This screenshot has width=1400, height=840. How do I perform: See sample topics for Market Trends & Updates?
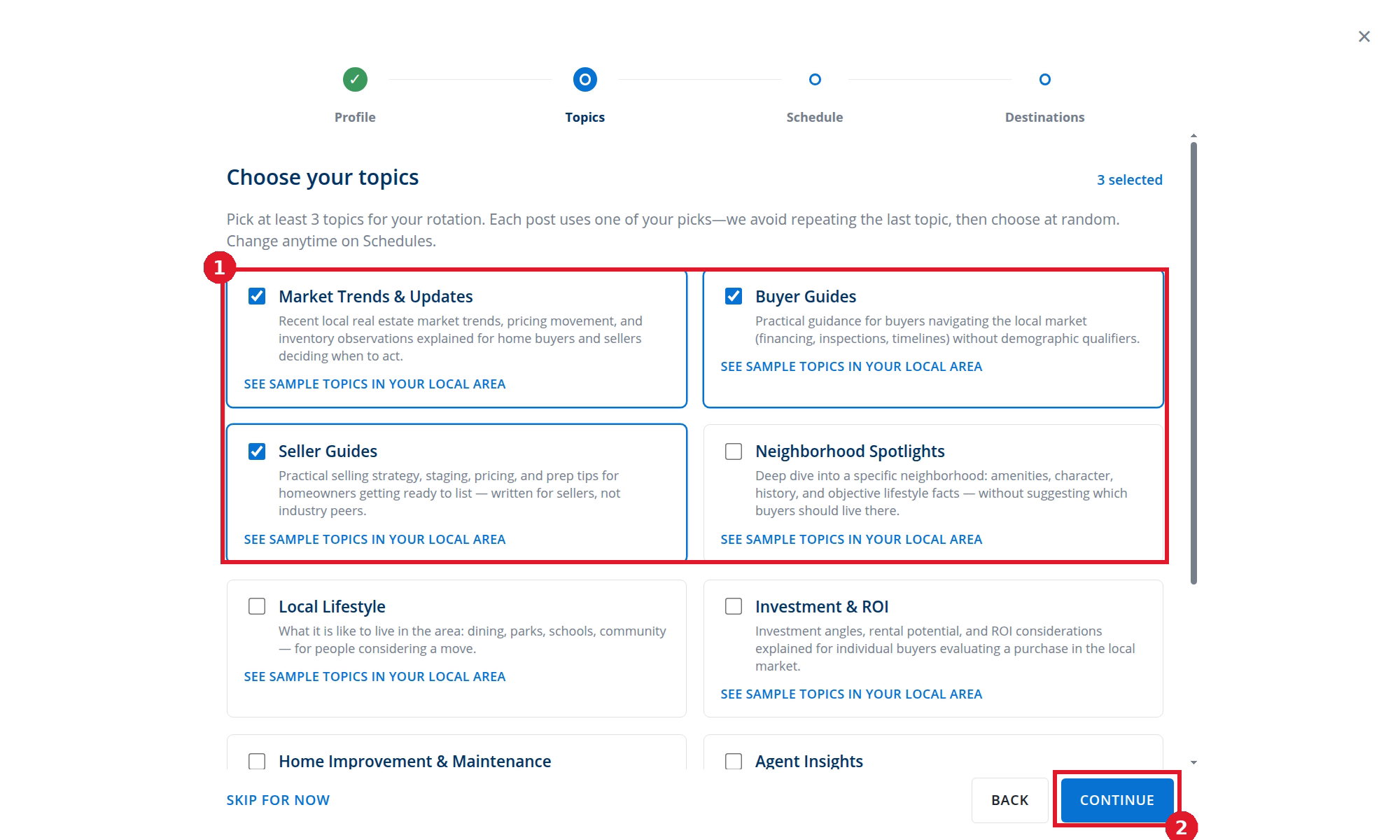pos(374,384)
